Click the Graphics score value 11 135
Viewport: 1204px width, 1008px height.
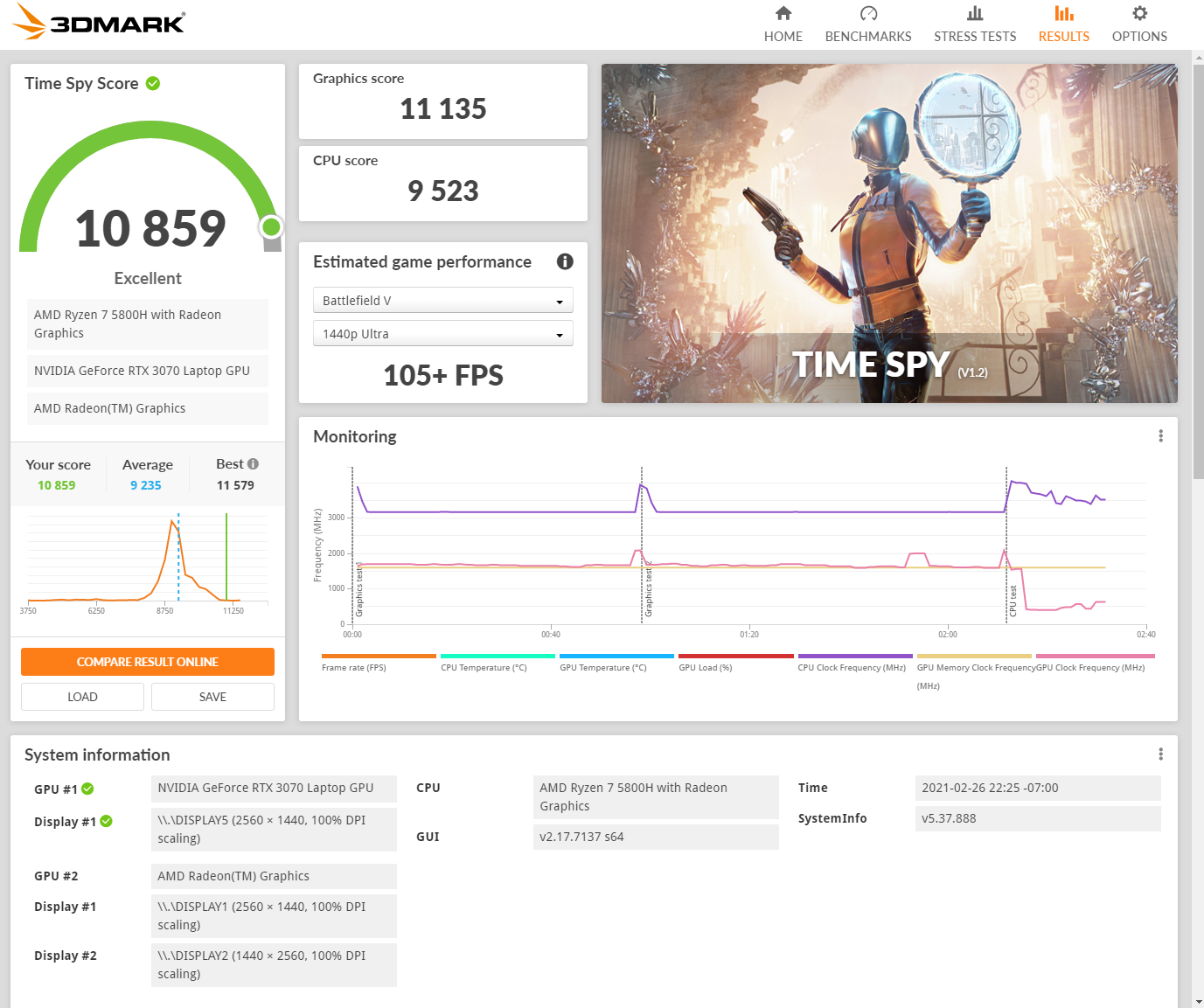click(x=443, y=108)
